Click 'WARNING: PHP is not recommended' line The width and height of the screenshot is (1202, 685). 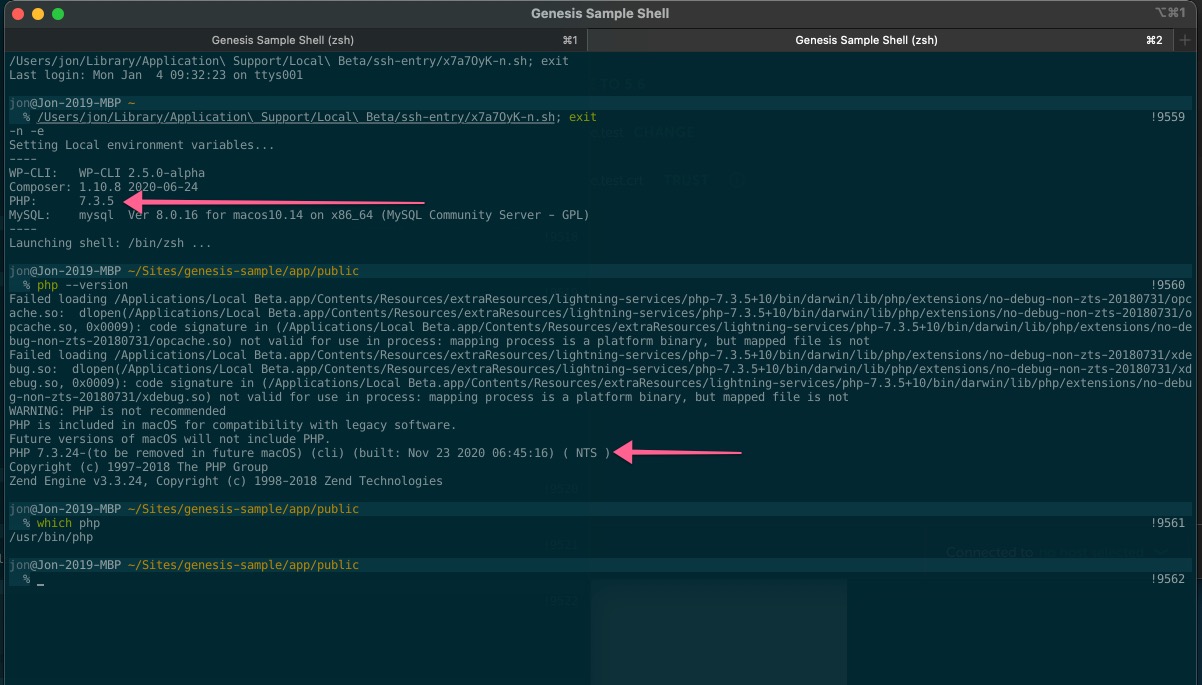tap(117, 411)
